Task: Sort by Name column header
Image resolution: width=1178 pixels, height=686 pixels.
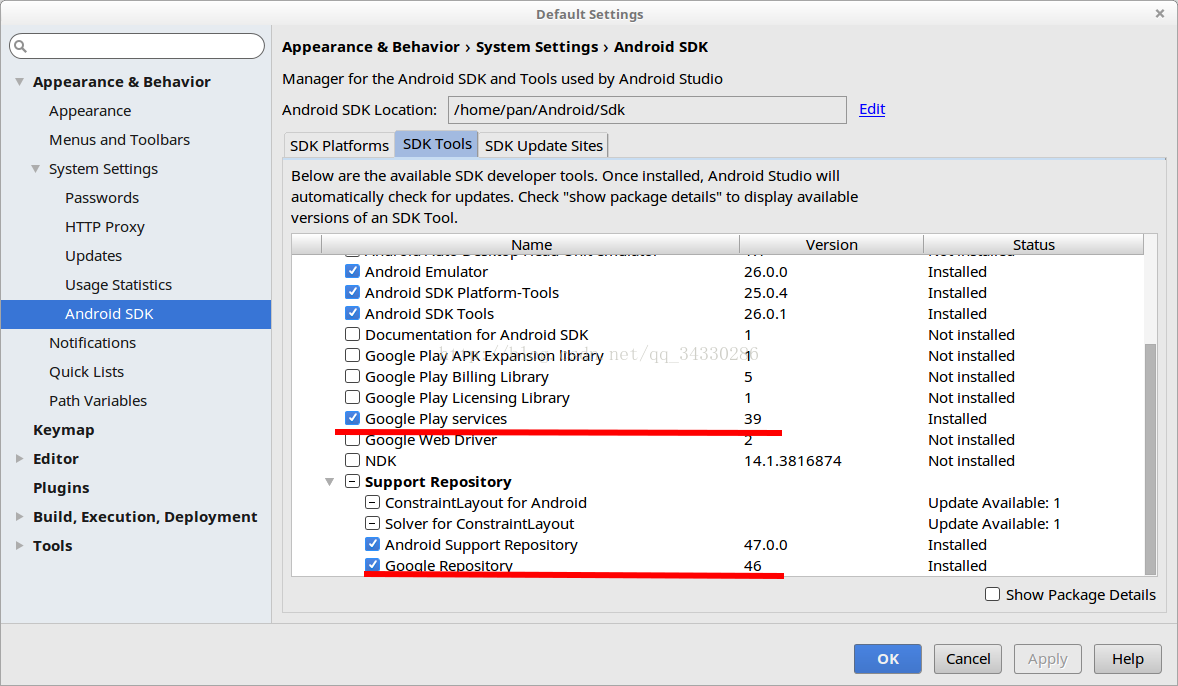Action: [x=531, y=244]
